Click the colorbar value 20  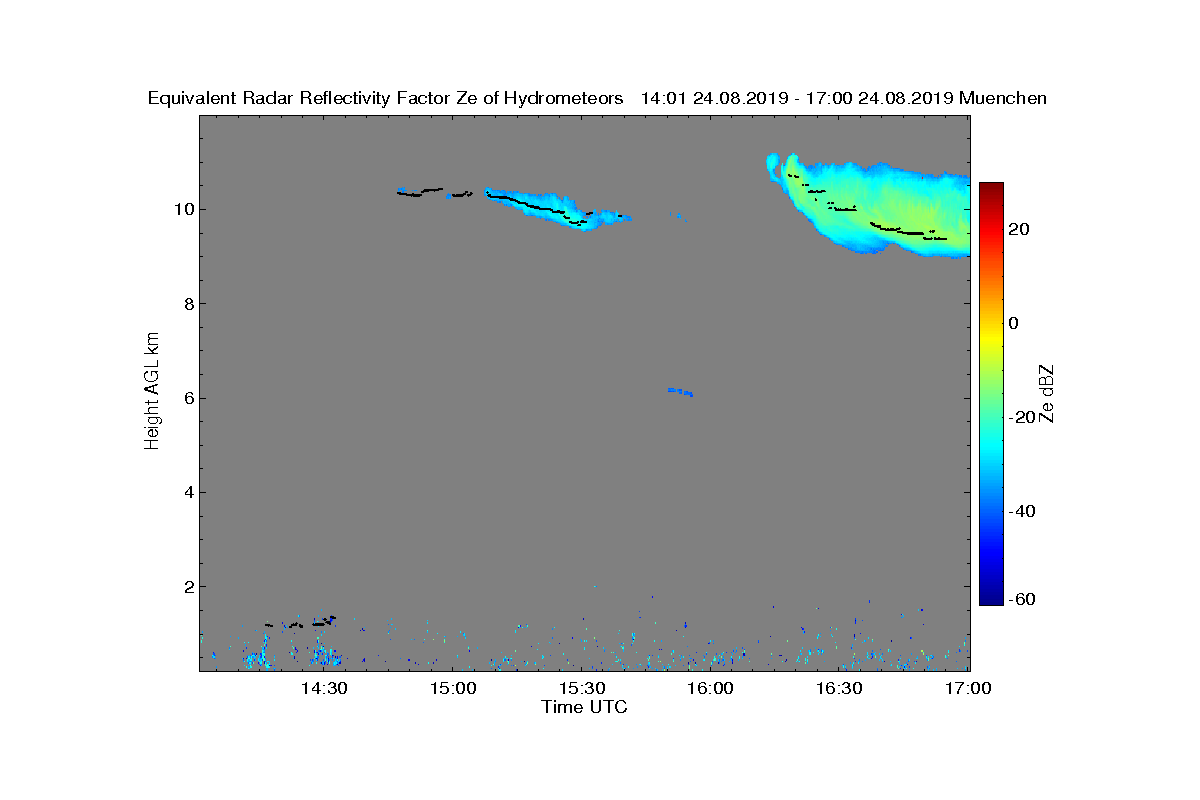(1020, 229)
